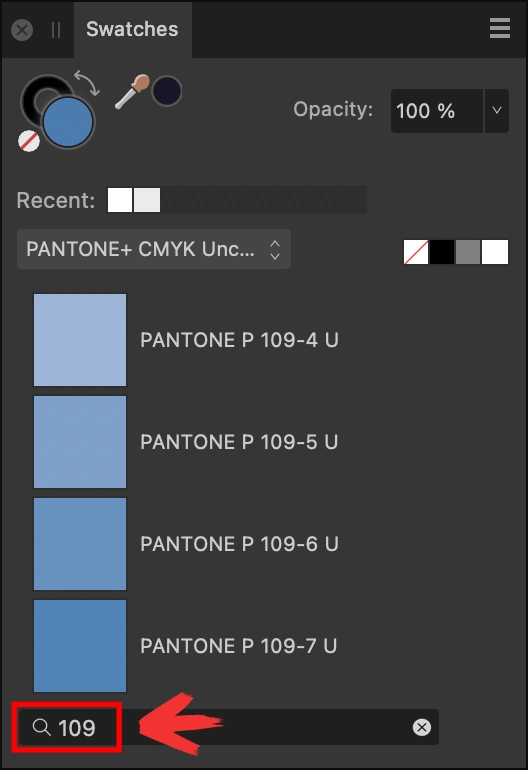
Task: Activate the blue fill color circle
Action: click(68, 122)
